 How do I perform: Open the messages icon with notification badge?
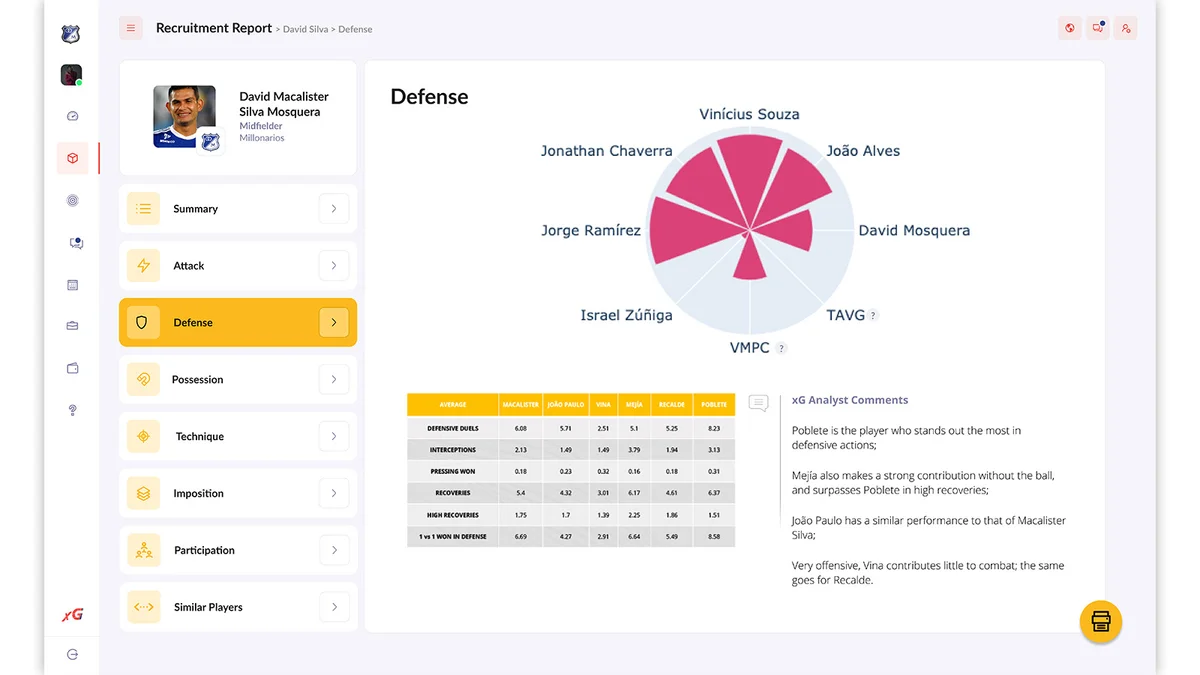pyautogui.click(x=1097, y=28)
